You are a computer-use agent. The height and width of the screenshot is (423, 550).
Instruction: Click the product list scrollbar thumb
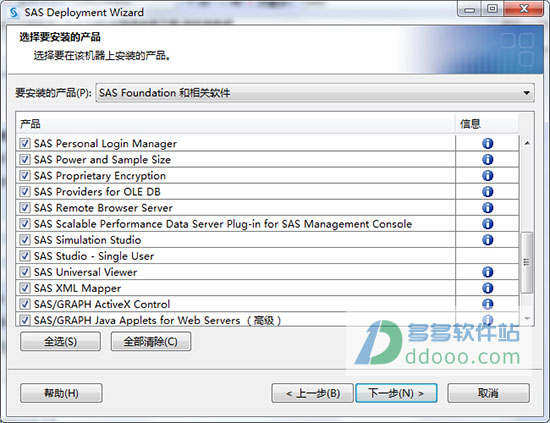(526, 262)
